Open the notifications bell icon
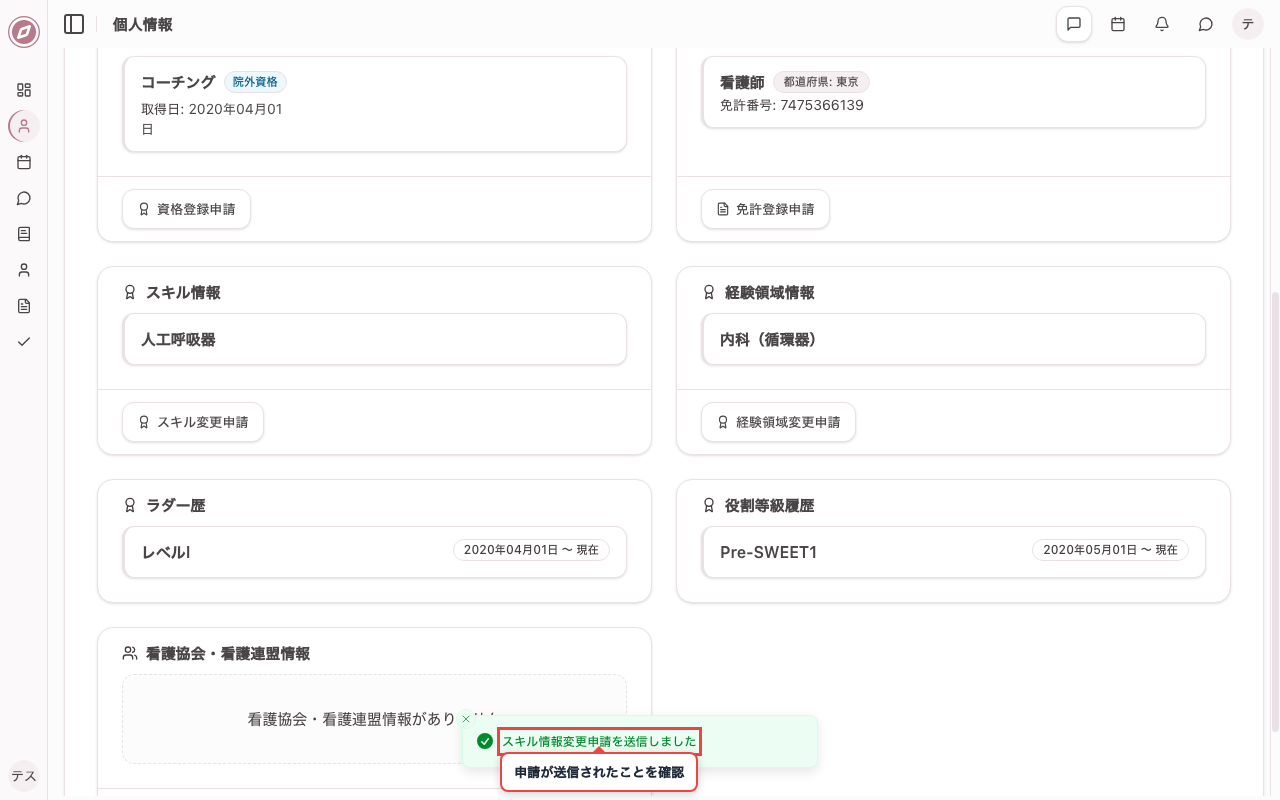1280x800 pixels. 1162,24
